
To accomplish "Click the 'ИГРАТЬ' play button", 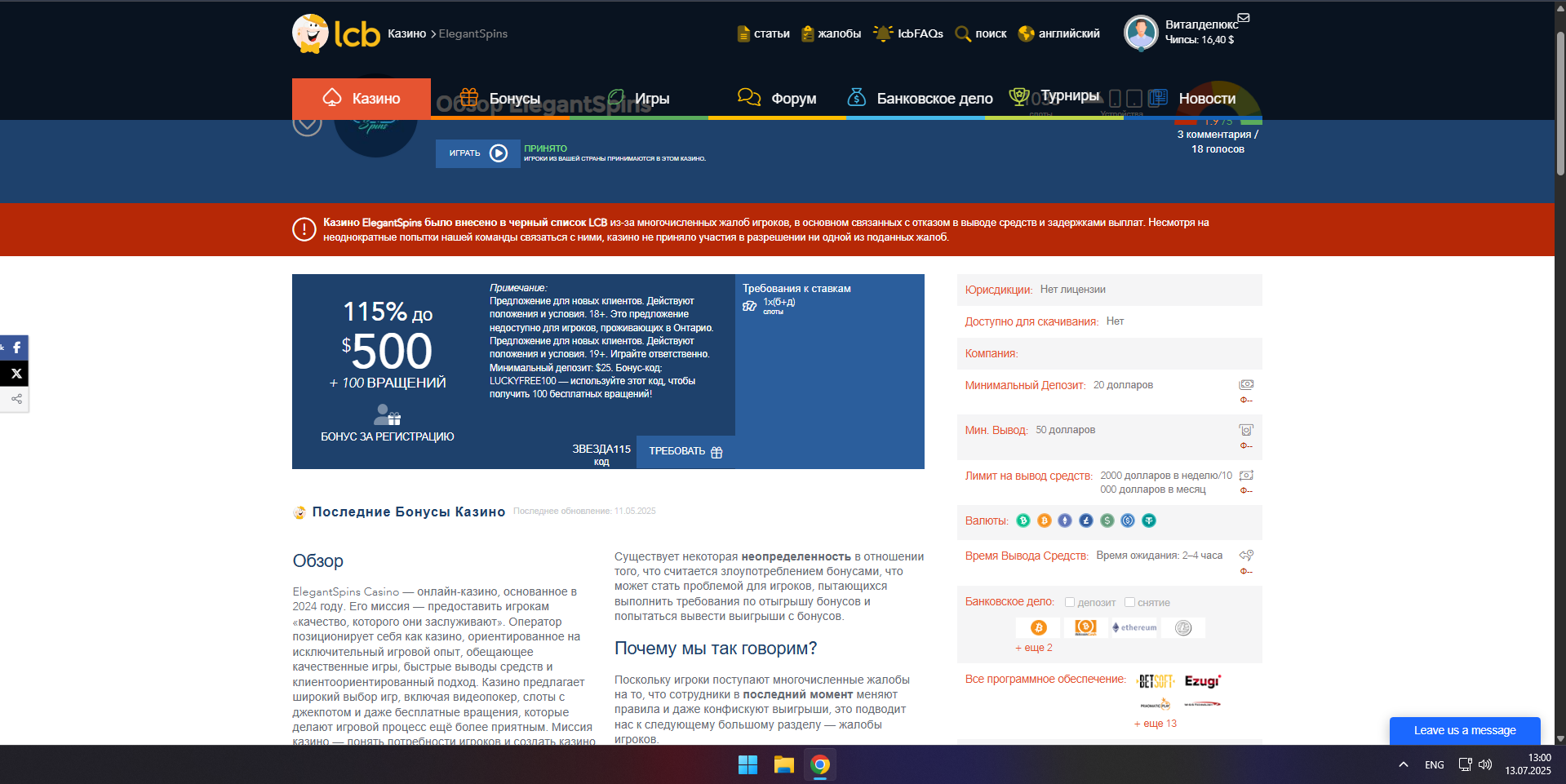I will (x=477, y=153).
